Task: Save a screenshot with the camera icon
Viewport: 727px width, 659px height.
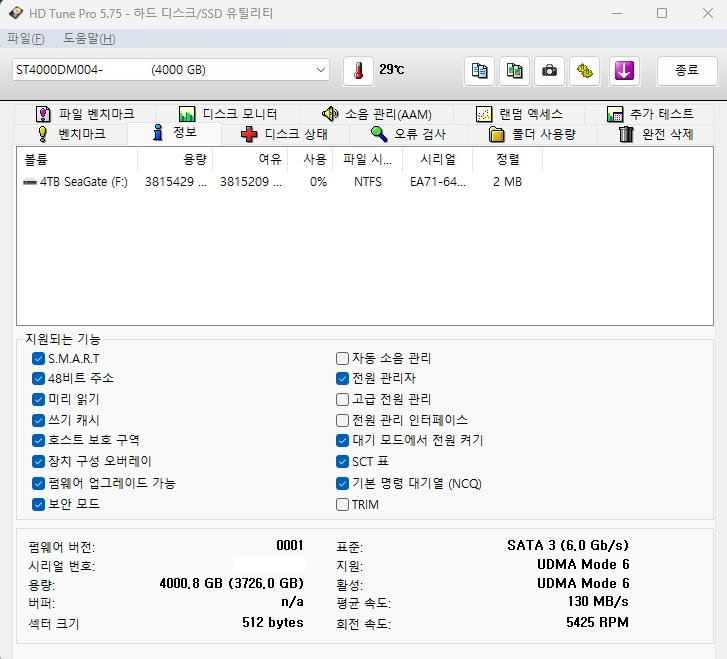Action: (x=549, y=71)
